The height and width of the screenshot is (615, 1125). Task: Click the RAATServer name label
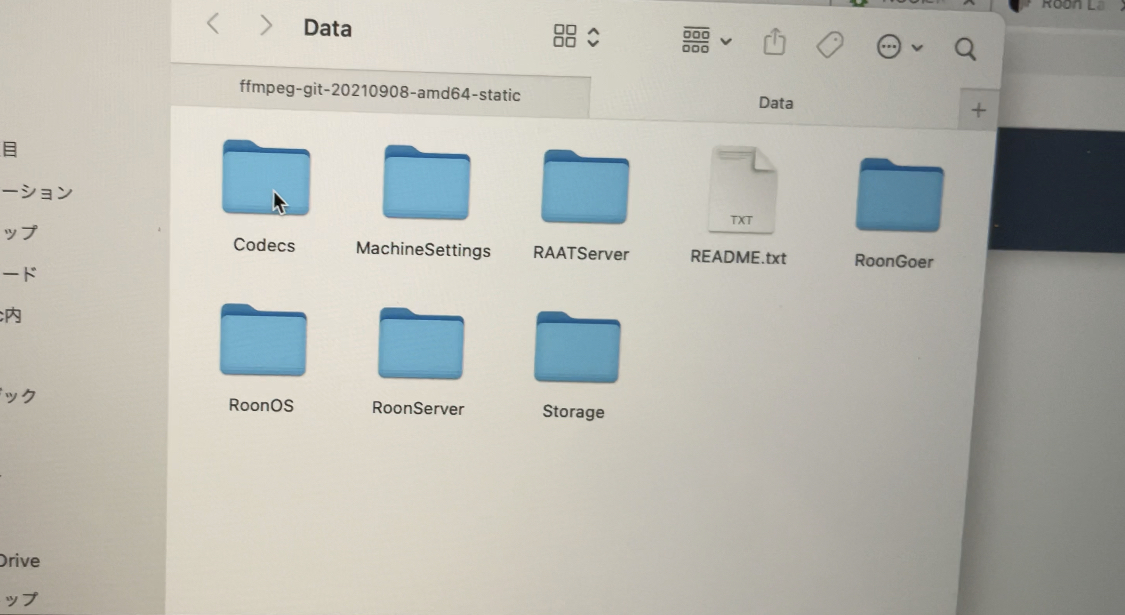tap(581, 253)
